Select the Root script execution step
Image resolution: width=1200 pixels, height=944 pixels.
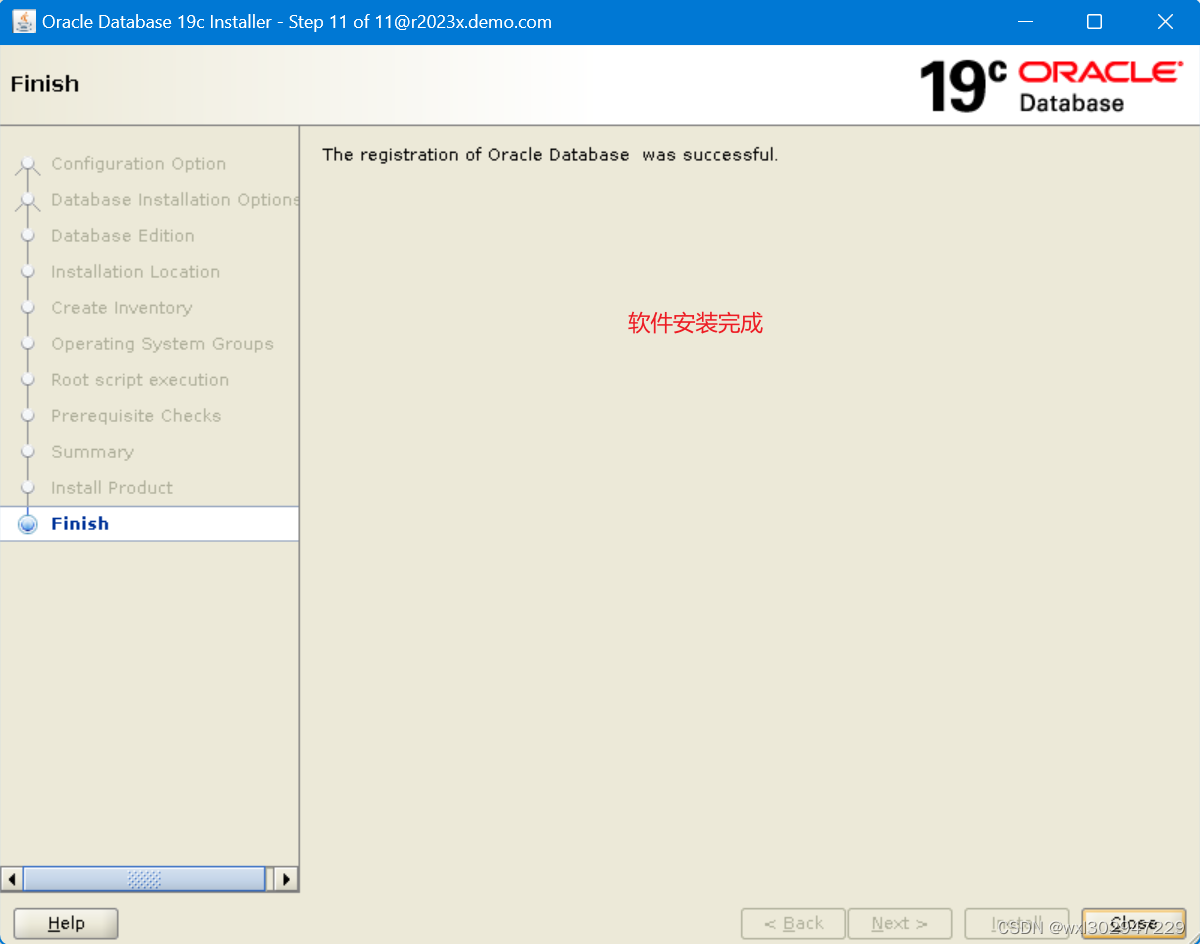(140, 380)
